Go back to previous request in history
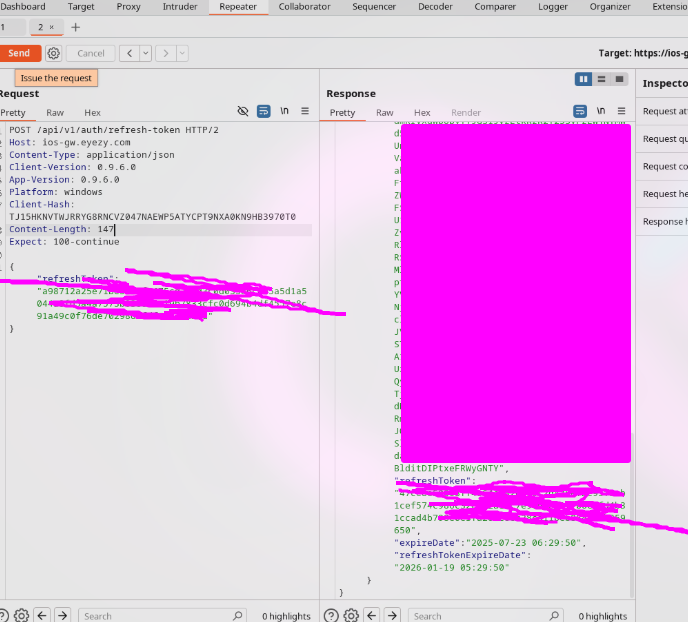This screenshot has width=688, height=622. 129,54
